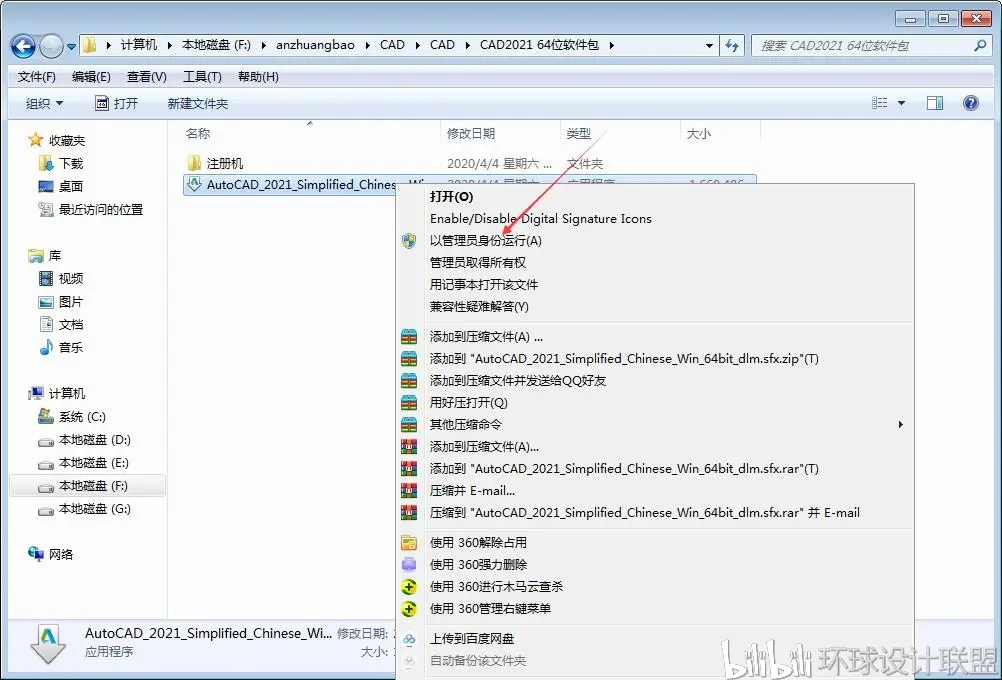
Task: Click 新建文件夹 button
Action: 197,104
